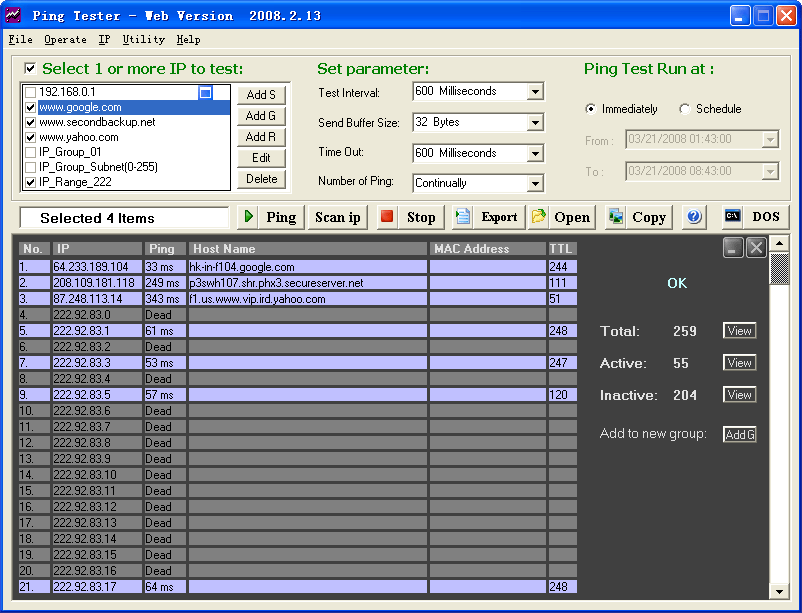Select the Immediately radio button
This screenshot has height=613, width=802.
coord(591,109)
